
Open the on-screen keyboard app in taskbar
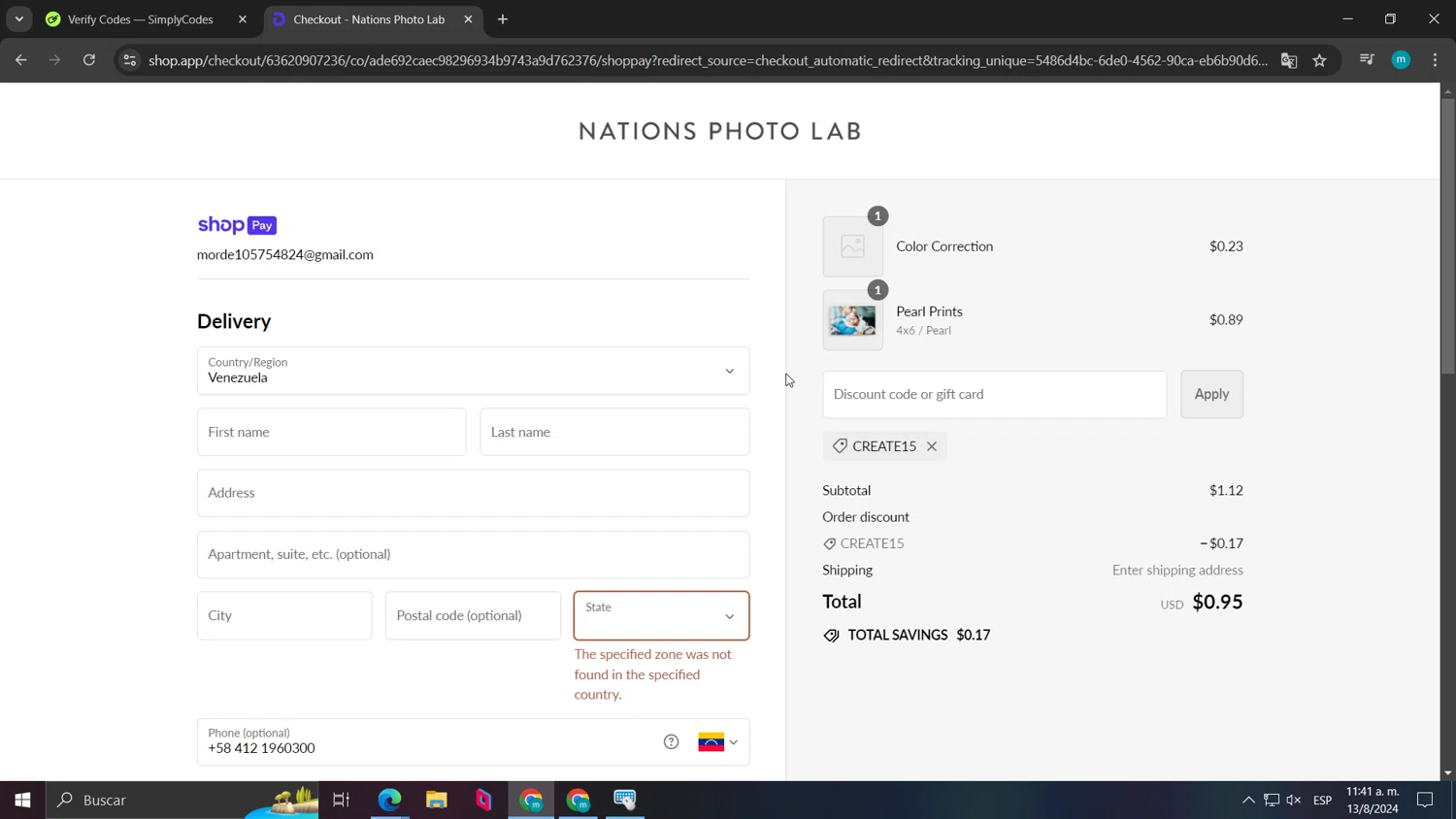tap(625, 800)
